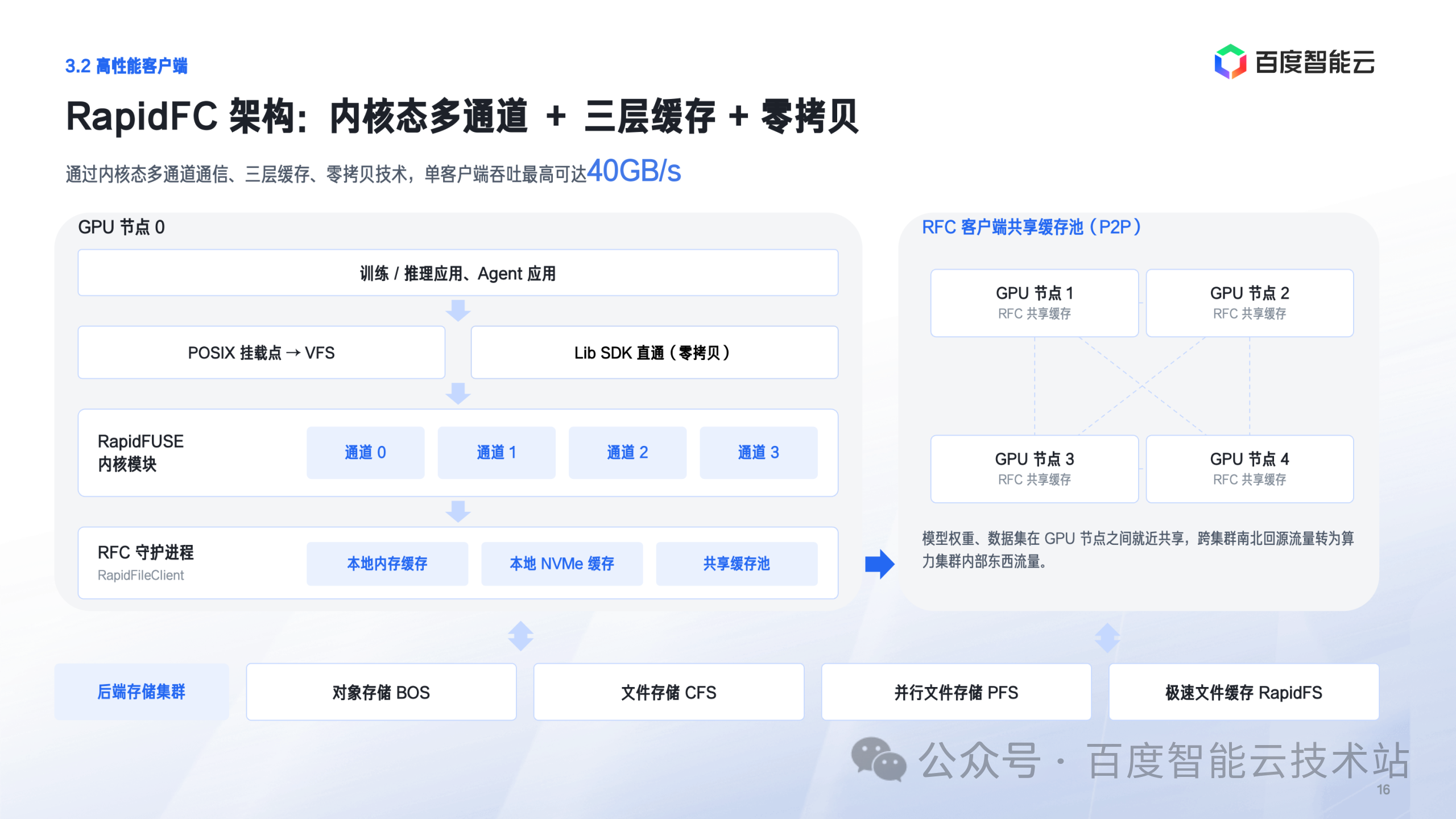Click the page number 16
The image size is (1456, 819).
tap(1383, 789)
